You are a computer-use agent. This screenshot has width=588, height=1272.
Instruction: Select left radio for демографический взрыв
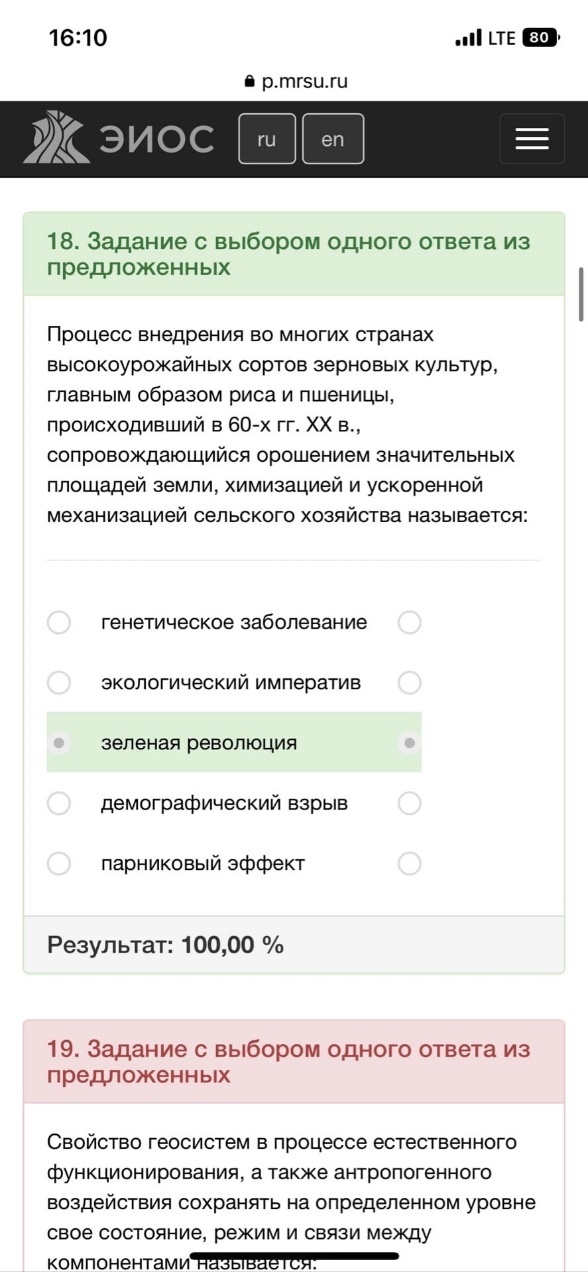point(59,803)
